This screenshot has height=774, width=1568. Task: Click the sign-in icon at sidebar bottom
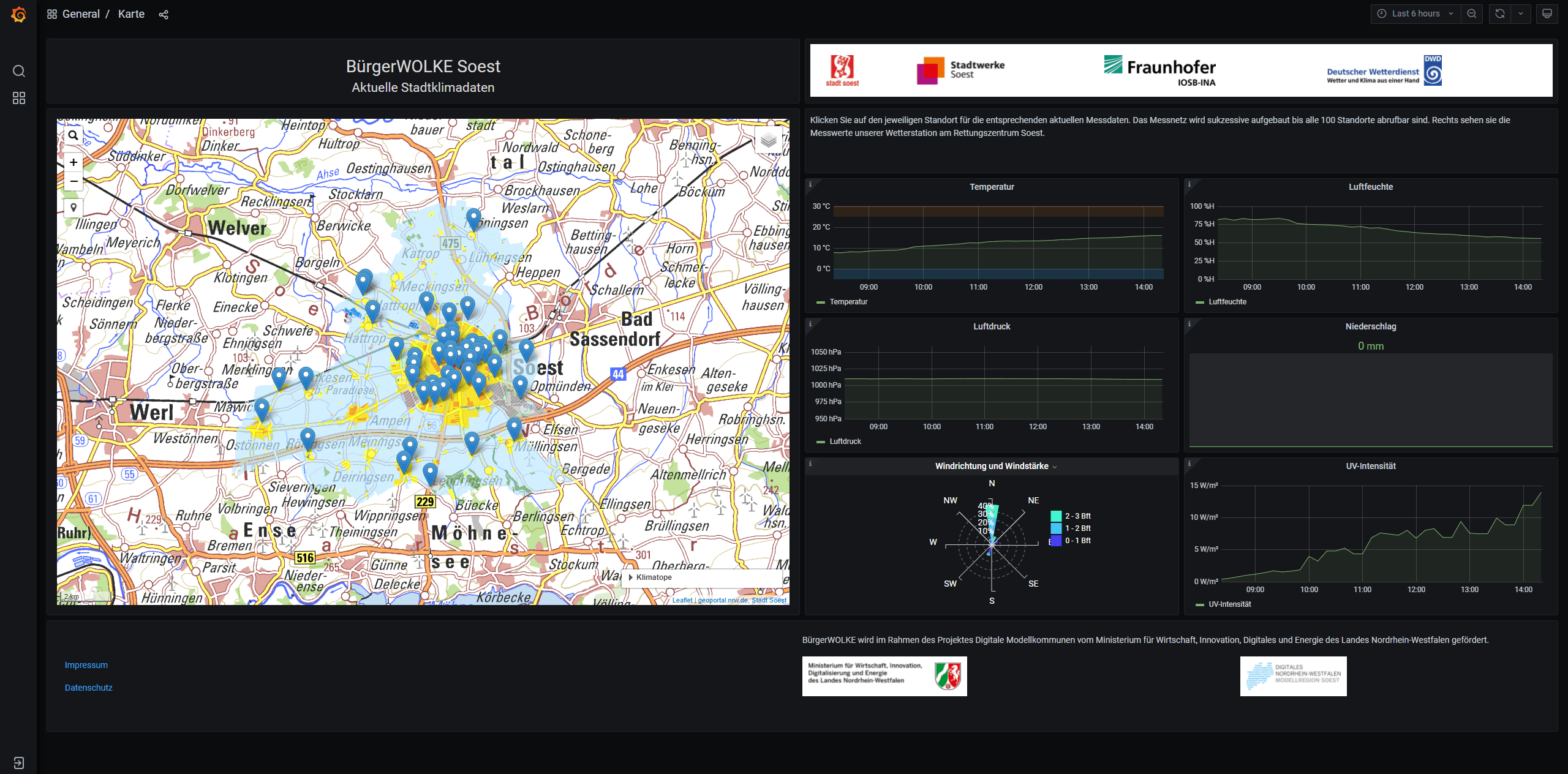coord(19,763)
